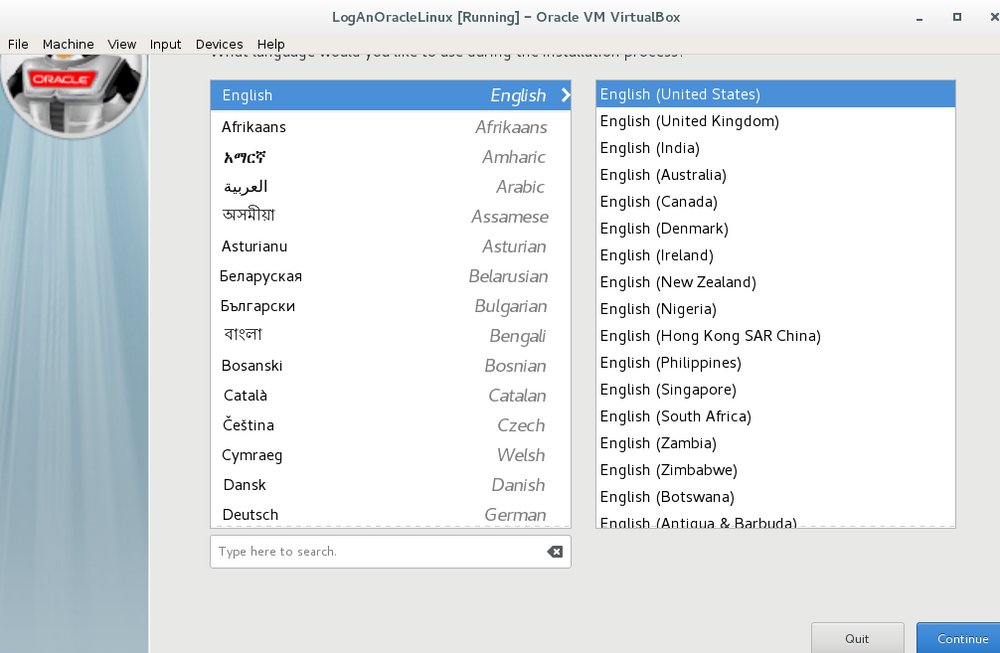Screen dimensions: 1000x653
Task: Open the Input menu
Action: (x=165, y=44)
